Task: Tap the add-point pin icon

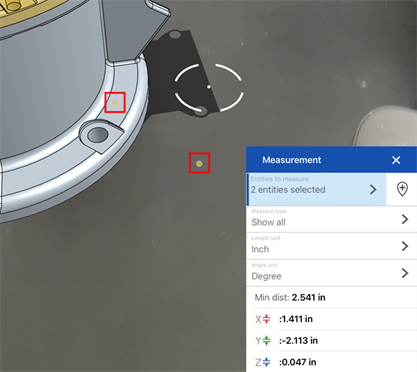Action: click(x=402, y=189)
